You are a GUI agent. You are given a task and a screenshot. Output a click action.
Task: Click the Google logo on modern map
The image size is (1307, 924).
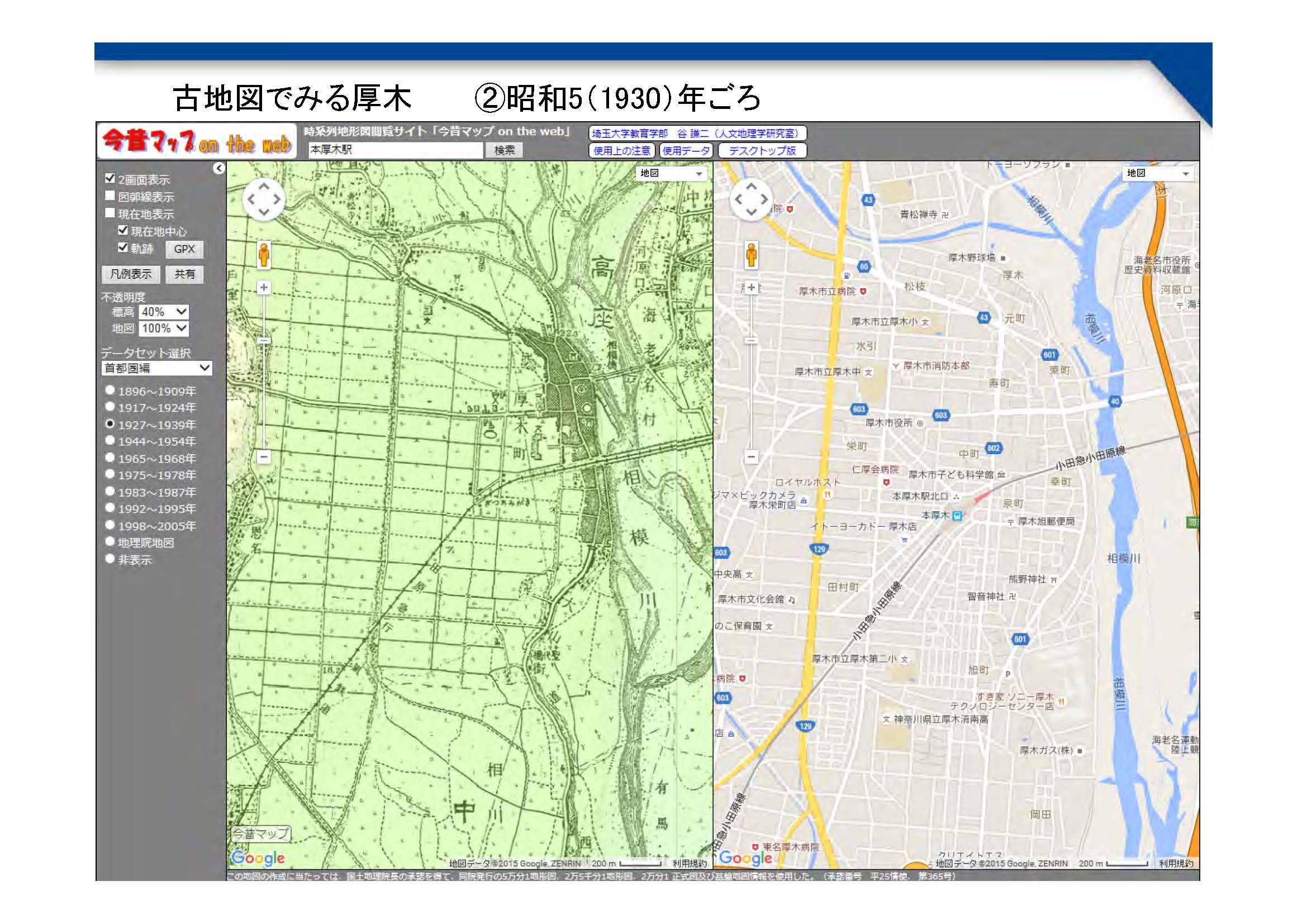point(745,858)
